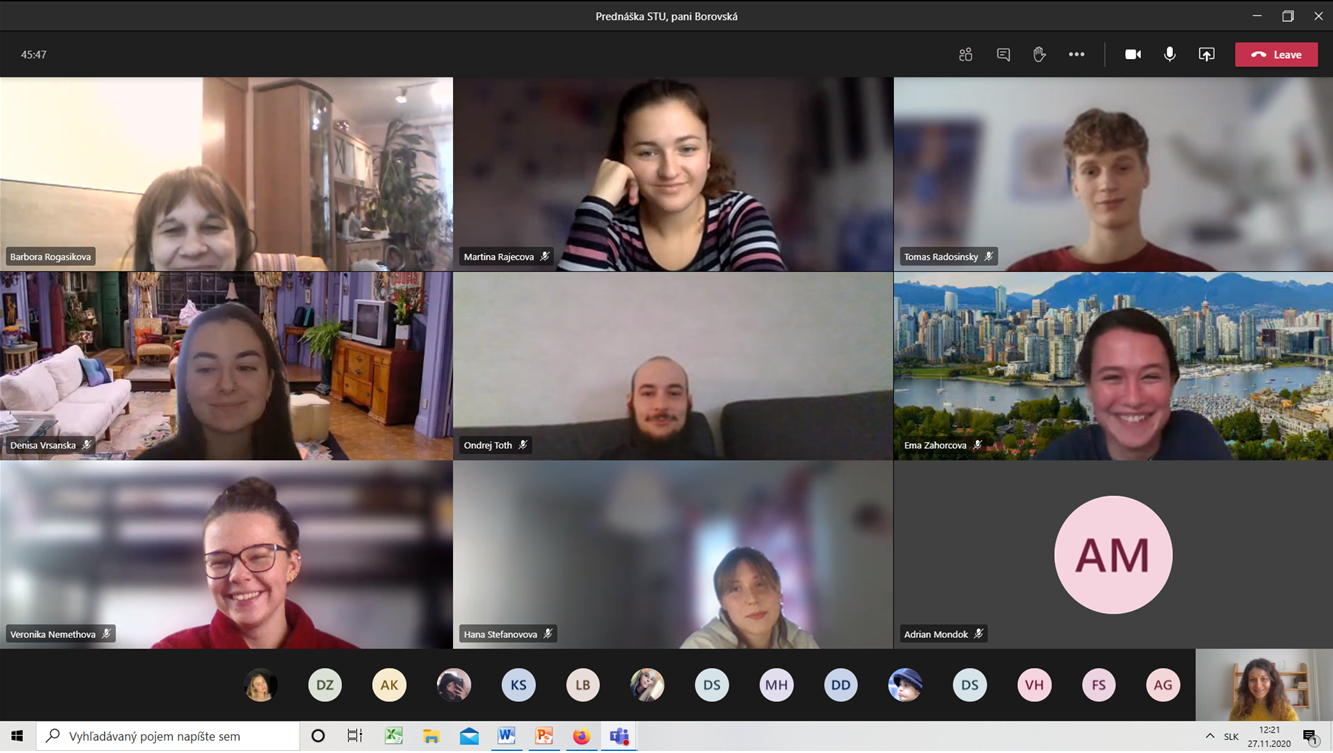
Task: Click the KS participant avatar
Action: click(x=518, y=685)
